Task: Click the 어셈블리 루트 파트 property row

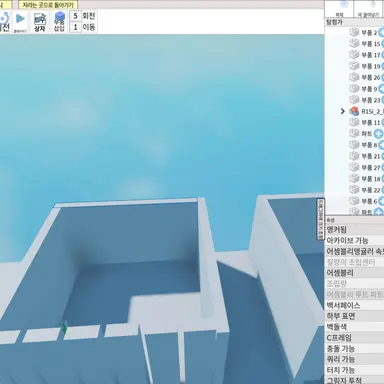Action: [354, 295]
